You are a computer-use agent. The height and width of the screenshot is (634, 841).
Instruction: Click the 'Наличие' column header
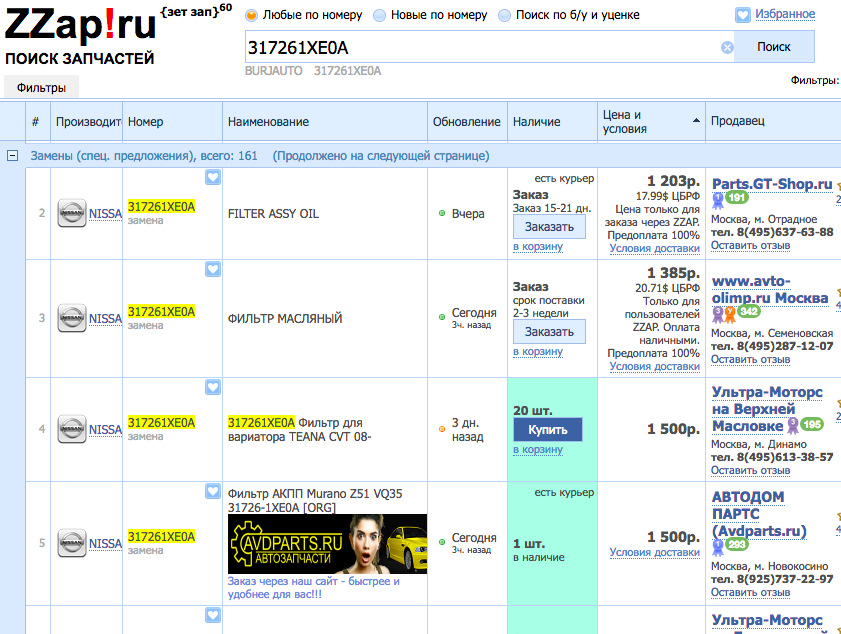click(536, 122)
